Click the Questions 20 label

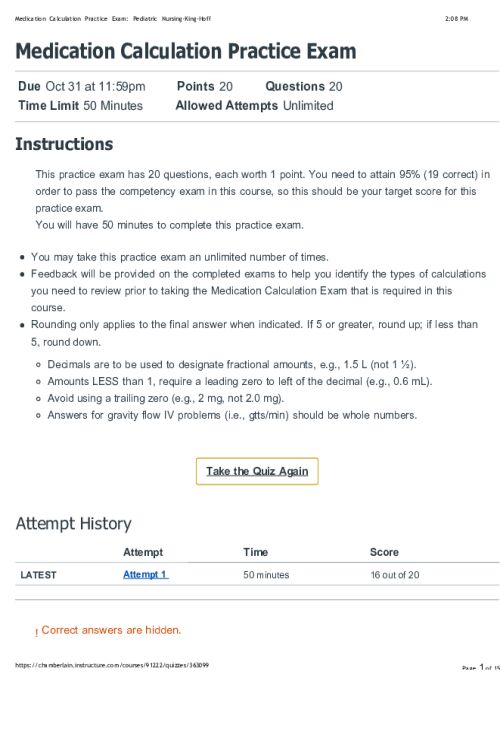click(304, 86)
